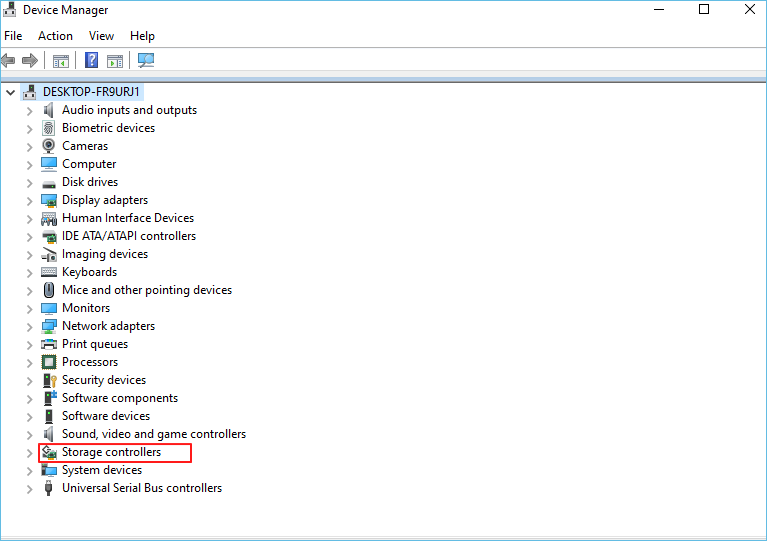
Task: Click the Software components icon
Action: pyautogui.click(x=49, y=398)
